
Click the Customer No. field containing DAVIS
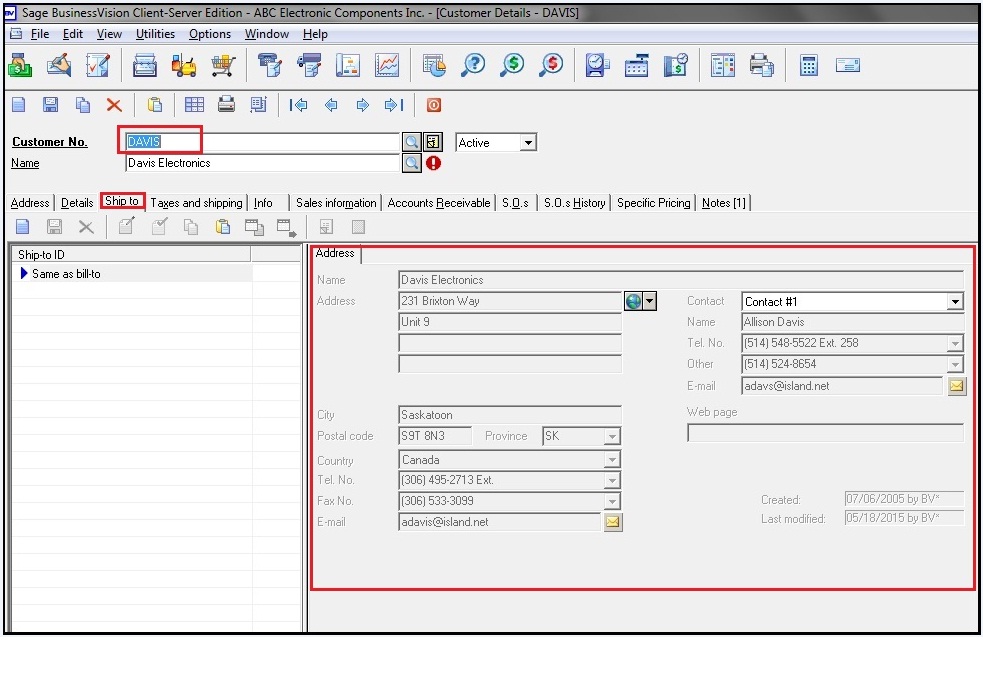pyautogui.click(x=262, y=142)
